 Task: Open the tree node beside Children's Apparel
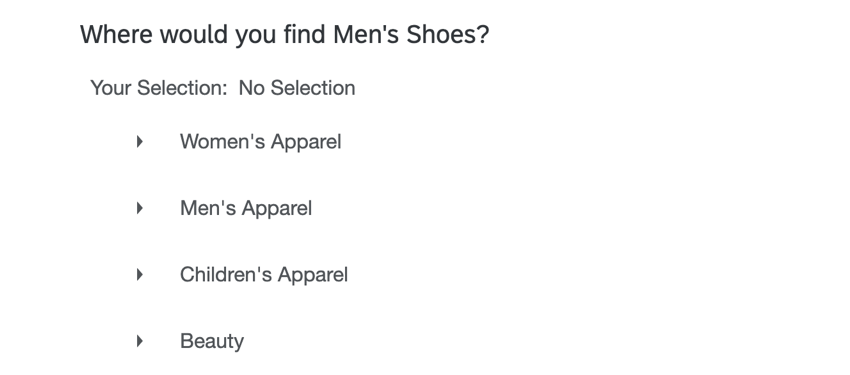point(140,275)
